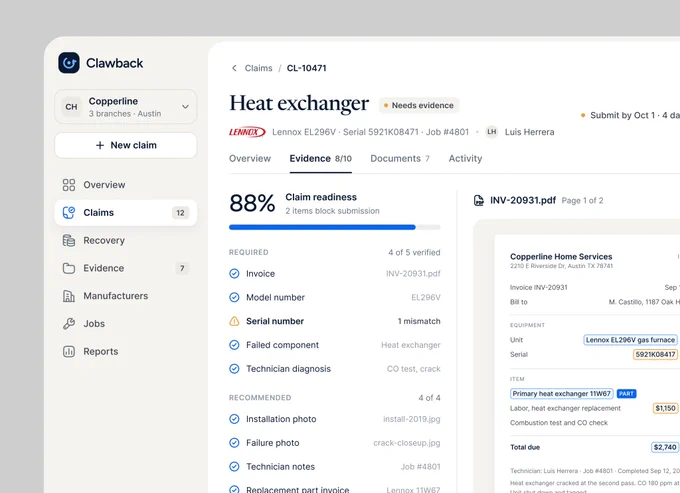This screenshot has width=680, height=493.
Task: Click the Primary heat exchanger 11W67 highlight
Action: click(x=562, y=394)
